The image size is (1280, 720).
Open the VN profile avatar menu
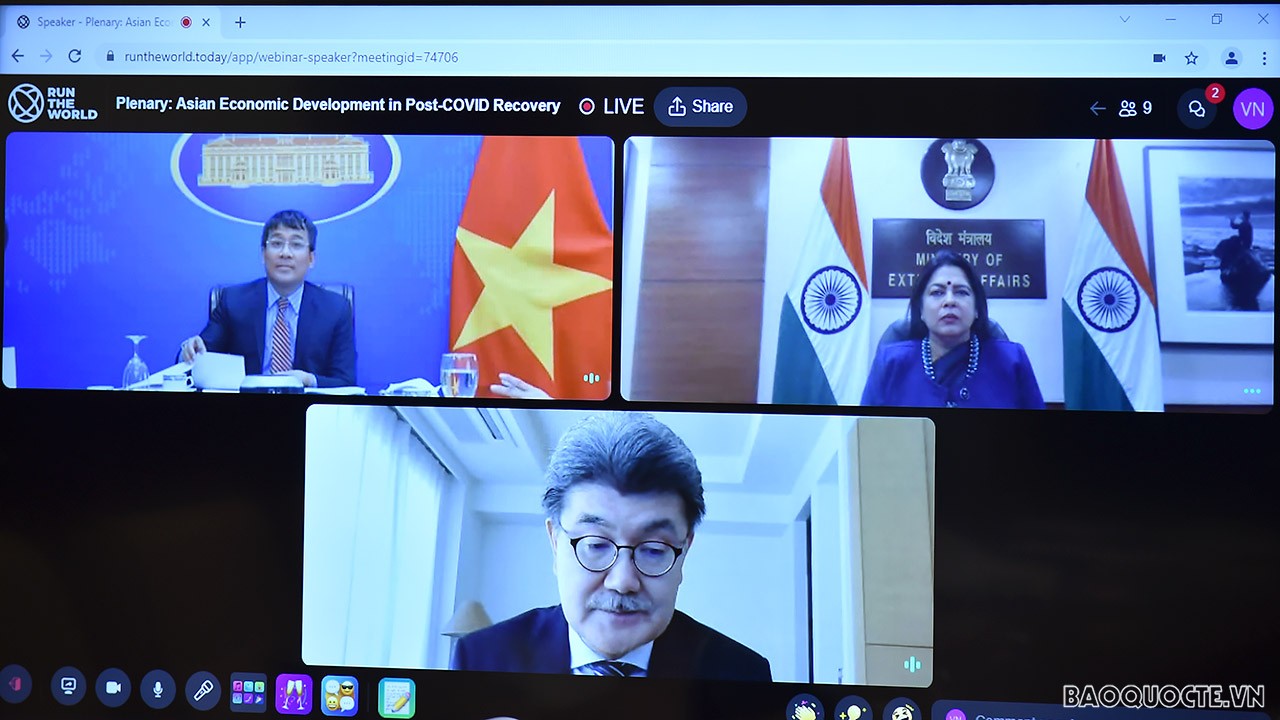(x=1253, y=108)
